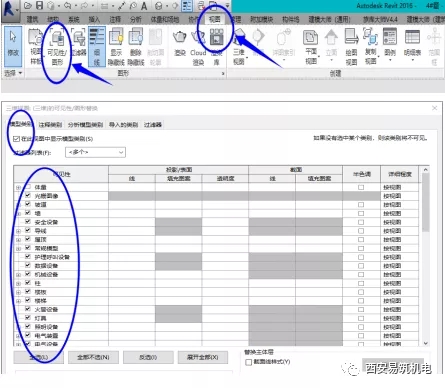Select the Modify (修改) arrow tool
The image size is (445, 388).
click(13, 46)
